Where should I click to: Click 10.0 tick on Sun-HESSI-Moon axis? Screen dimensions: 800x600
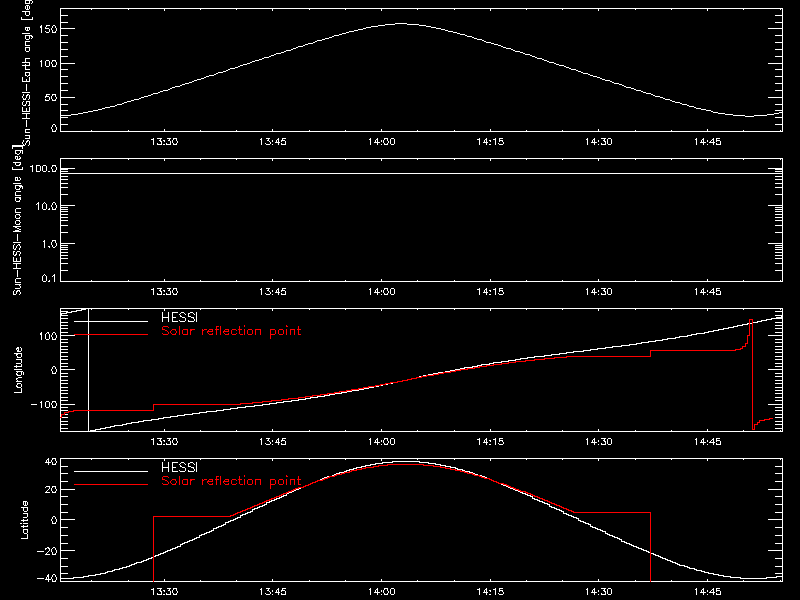coord(46,207)
